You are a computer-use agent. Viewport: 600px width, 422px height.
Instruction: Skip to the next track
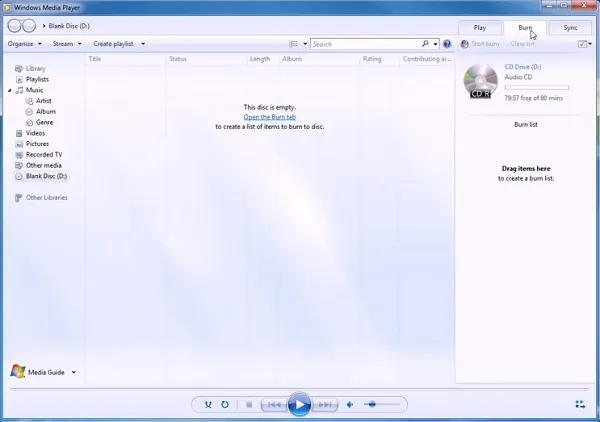325,404
